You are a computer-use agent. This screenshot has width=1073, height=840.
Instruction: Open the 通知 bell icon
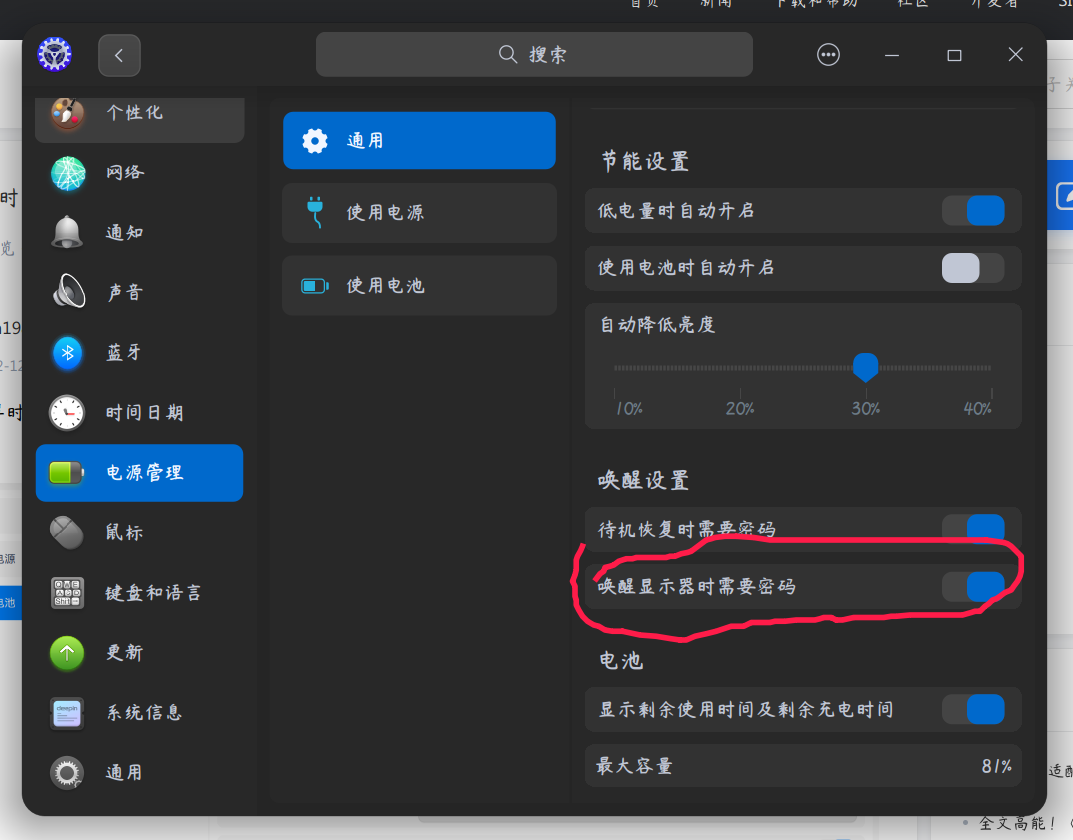pos(67,233)
